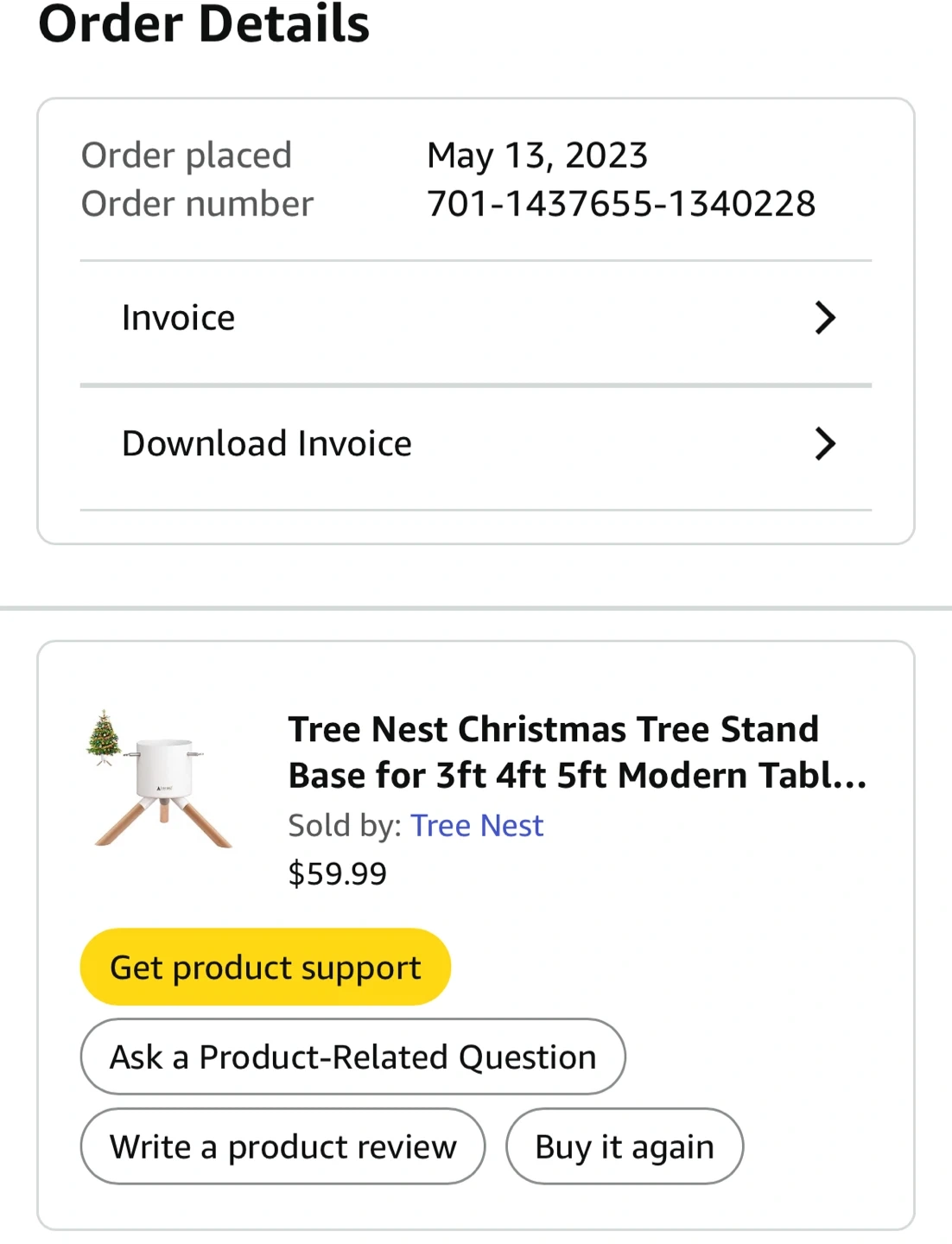The height and width of the screenshot is (1244, 952).
Task: Click the Order Details page heading
Action: coord(204,24)
